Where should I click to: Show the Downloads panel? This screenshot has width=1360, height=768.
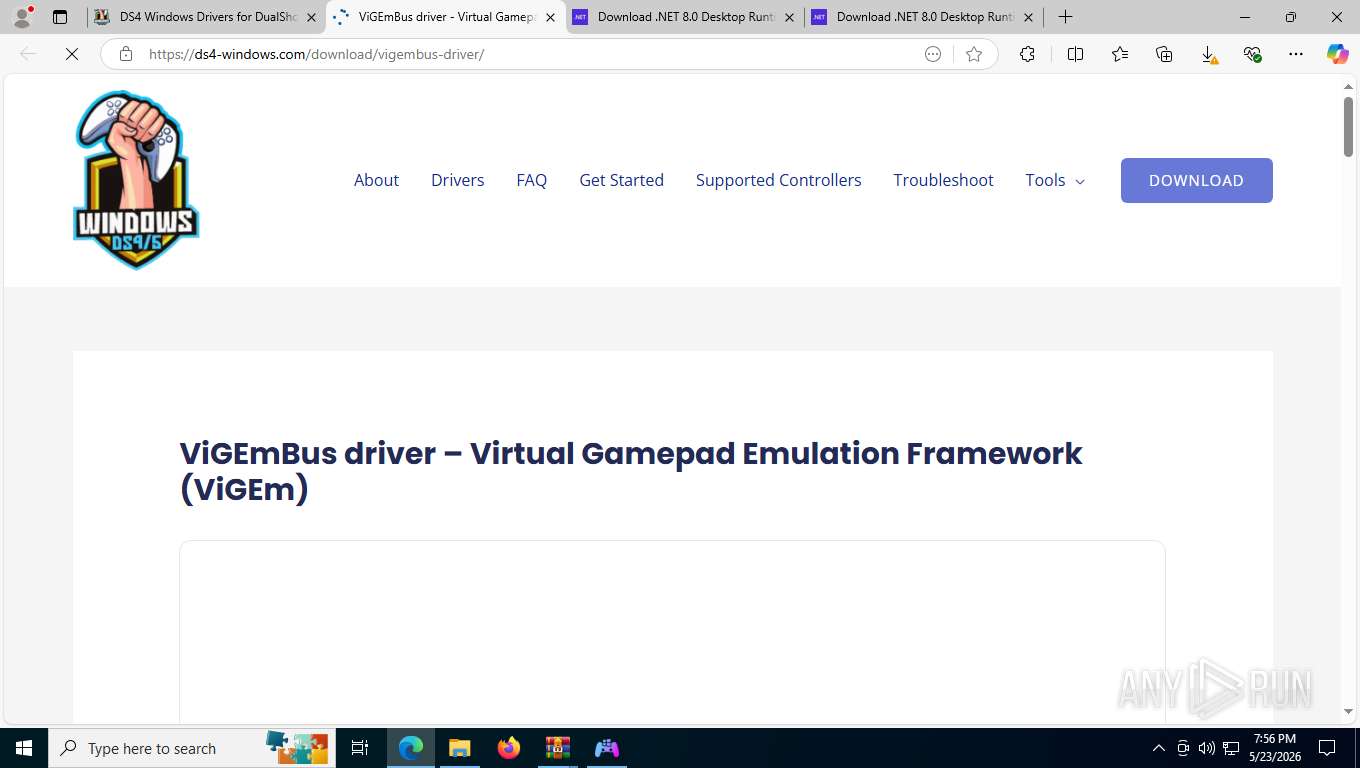[1208, 54]
